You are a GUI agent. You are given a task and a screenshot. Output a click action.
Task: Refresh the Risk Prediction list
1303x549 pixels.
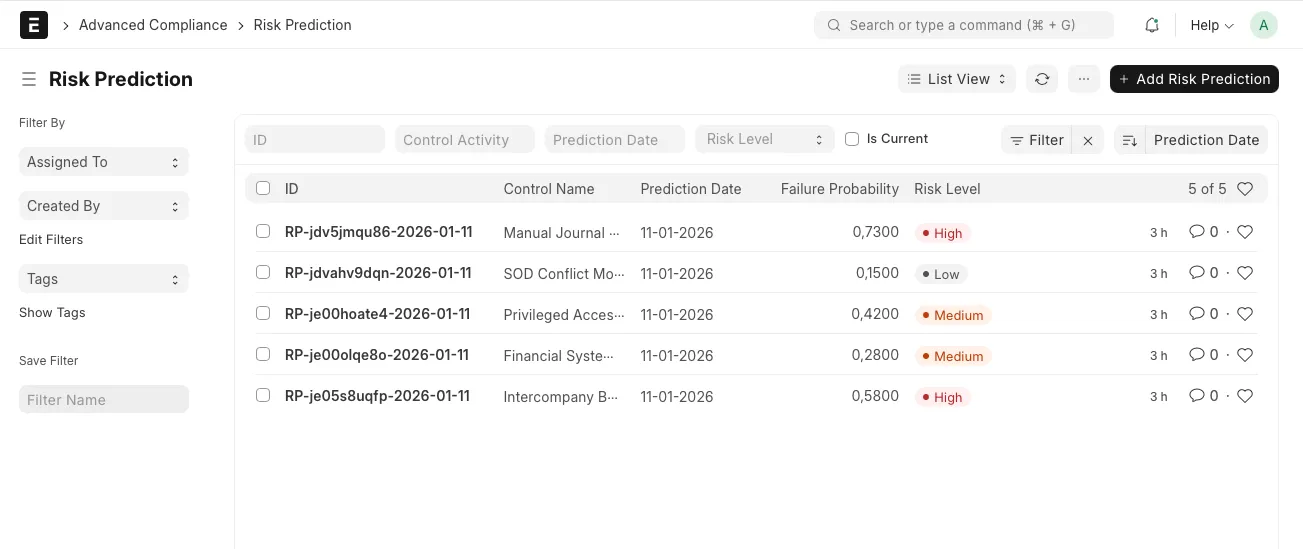point(1042,79)
